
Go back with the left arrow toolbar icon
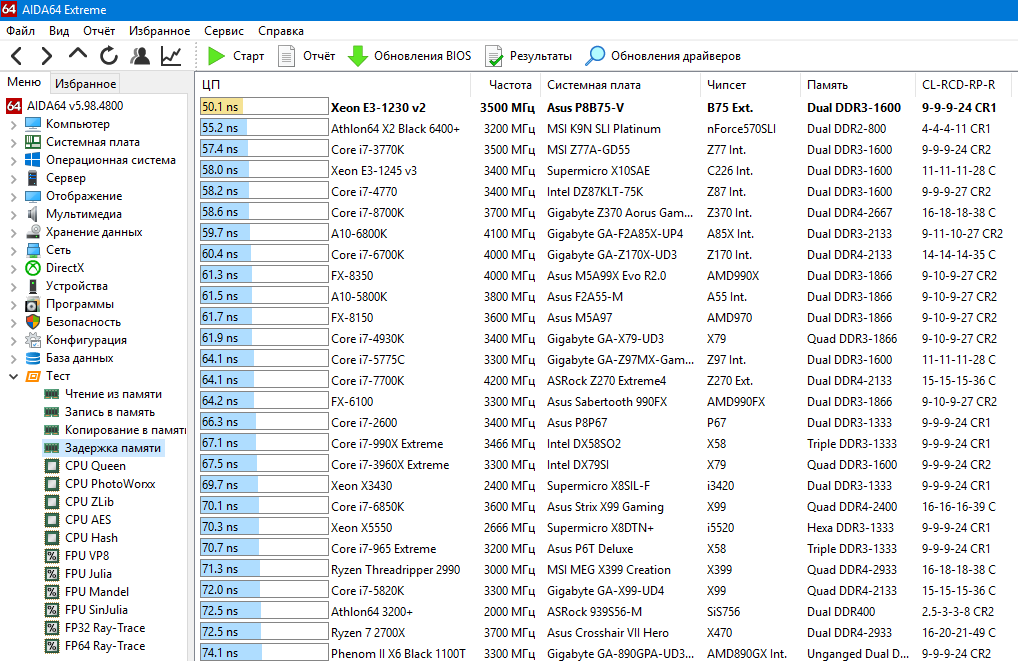[17, 56]
